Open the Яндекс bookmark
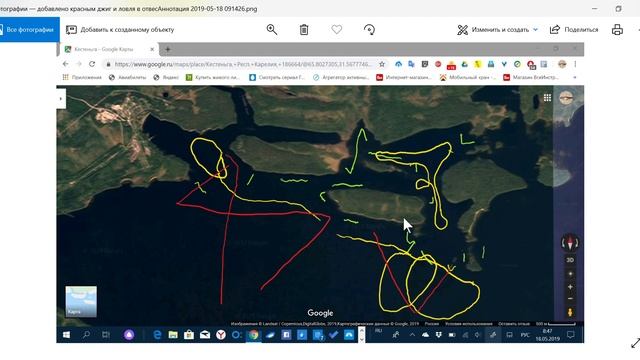 click(x=166, y=77)
